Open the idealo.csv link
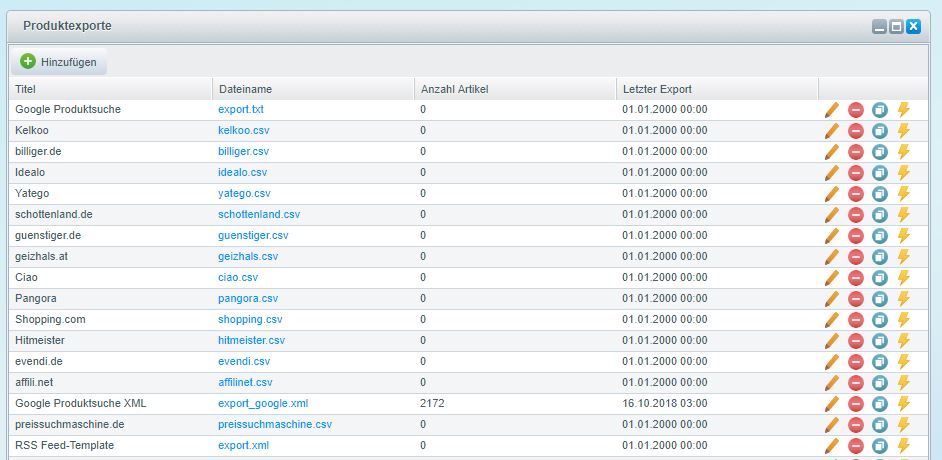 click(x=243, y=172)
